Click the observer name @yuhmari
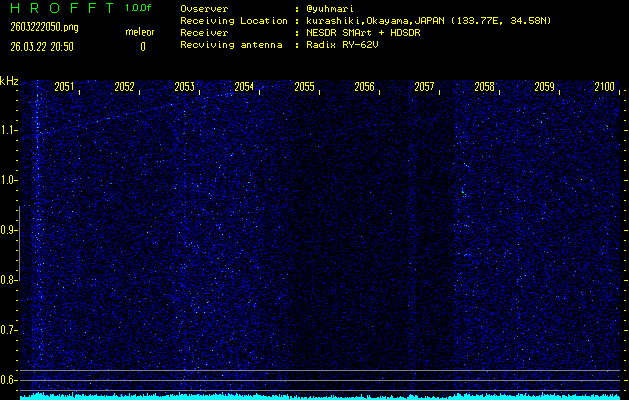 click(x=330, y=9)
